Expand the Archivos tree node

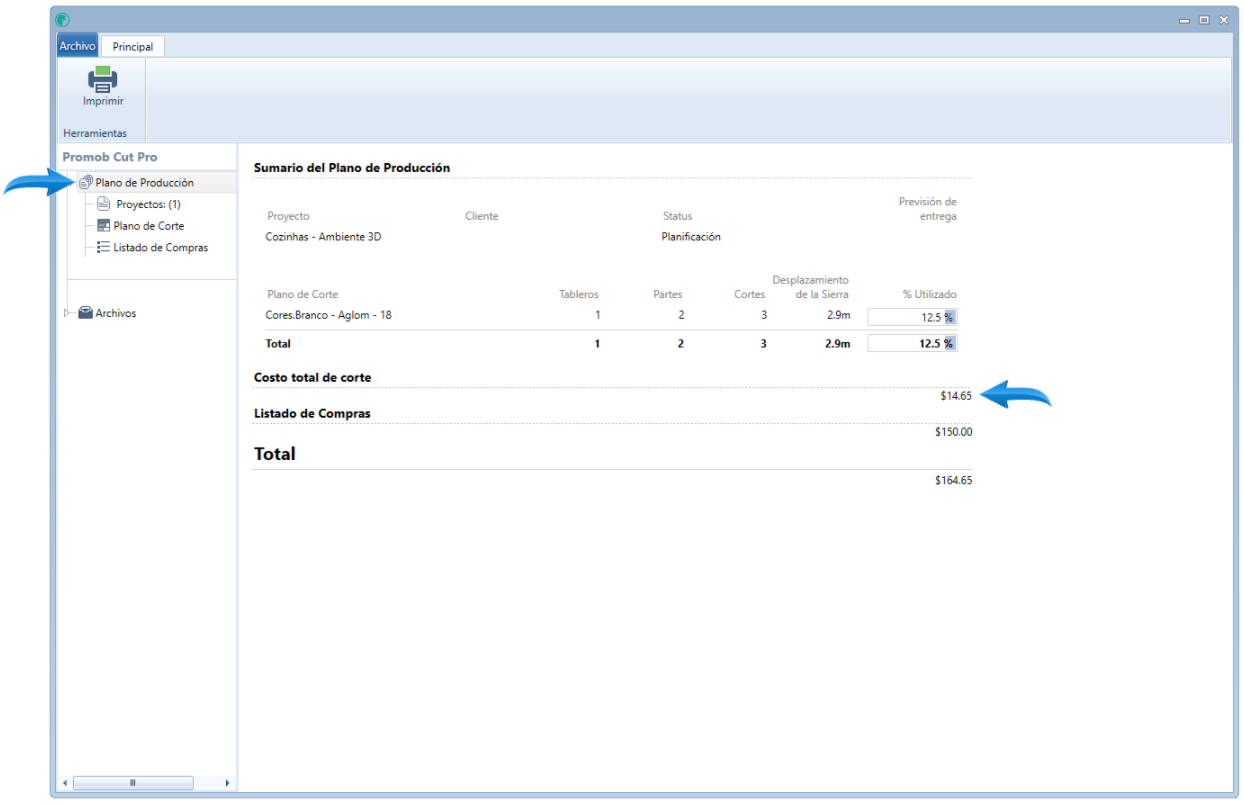pyautogui.click(x=67, y=313)
